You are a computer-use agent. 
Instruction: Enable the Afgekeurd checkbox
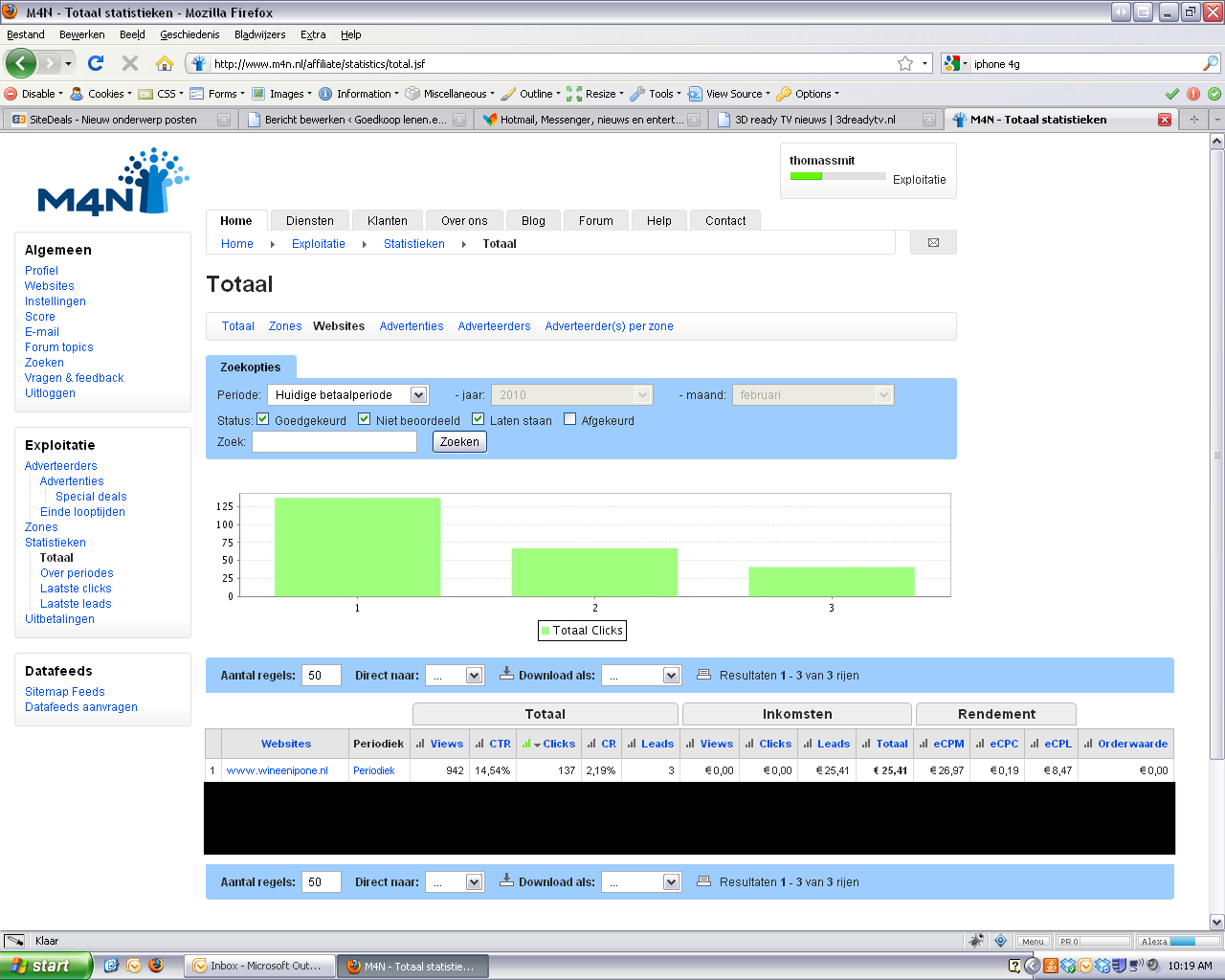[570, 419]
